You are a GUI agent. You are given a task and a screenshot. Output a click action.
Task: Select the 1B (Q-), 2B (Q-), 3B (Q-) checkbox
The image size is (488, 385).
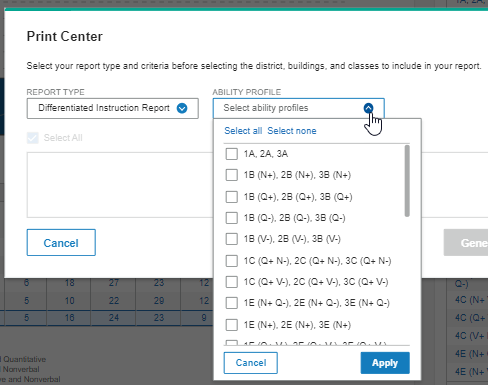(232, 218)
